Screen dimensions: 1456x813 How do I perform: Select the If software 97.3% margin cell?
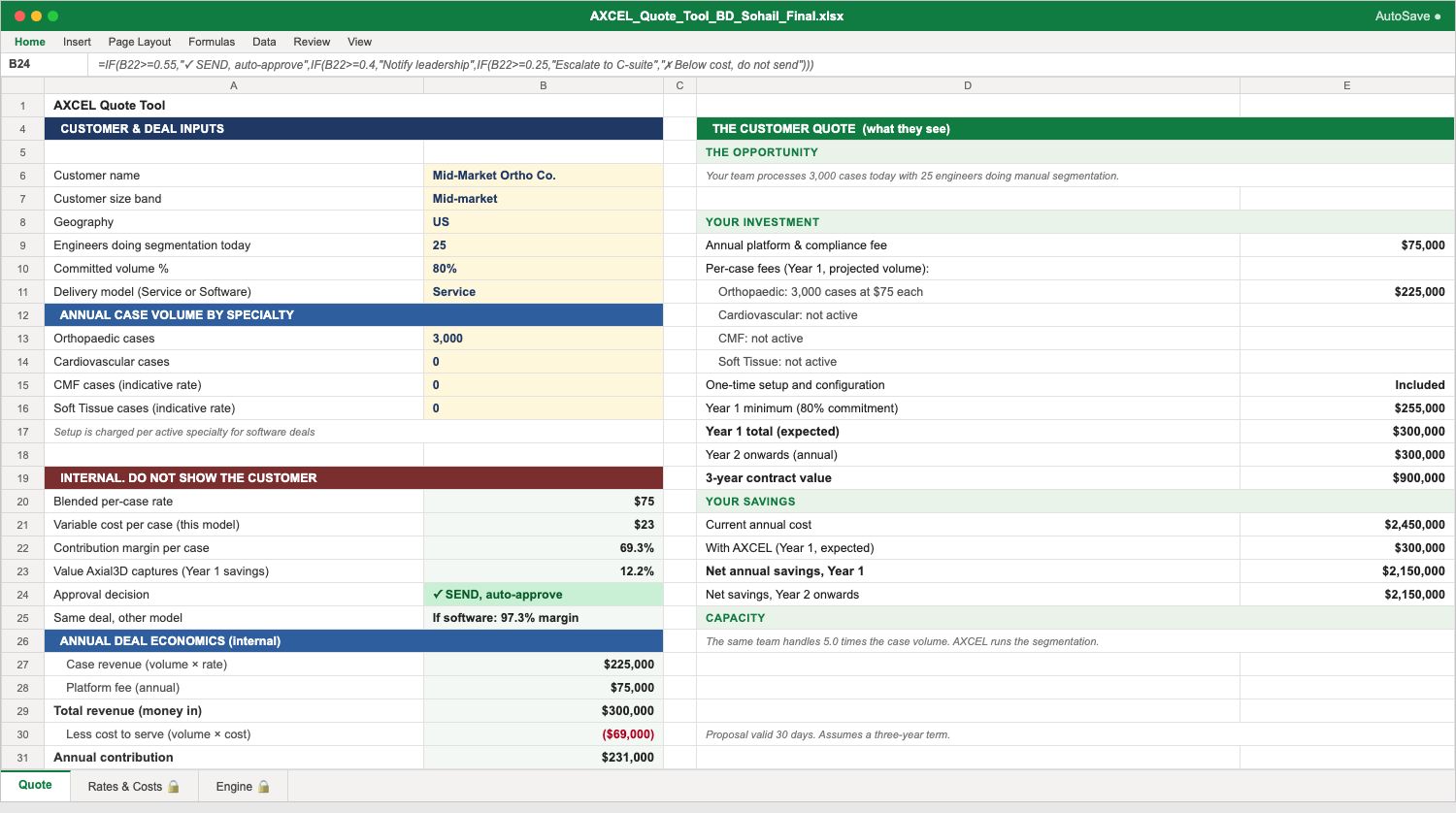[544, 618]
